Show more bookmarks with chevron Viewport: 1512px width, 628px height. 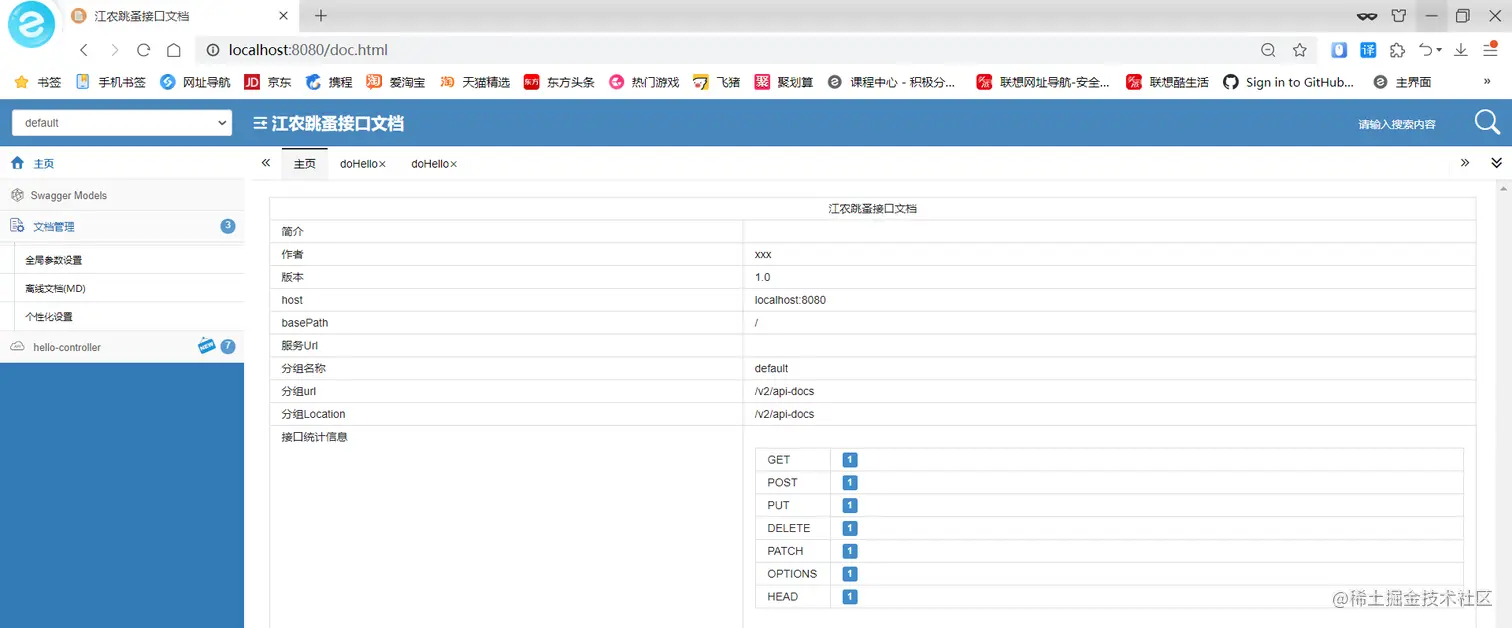[1487, 82]
